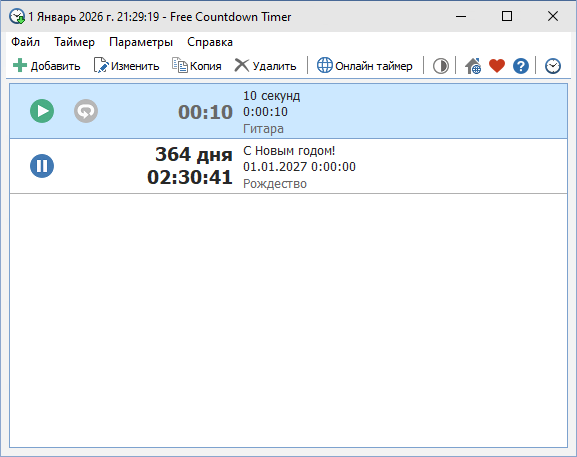Open the Справка menu

point(210,42)
